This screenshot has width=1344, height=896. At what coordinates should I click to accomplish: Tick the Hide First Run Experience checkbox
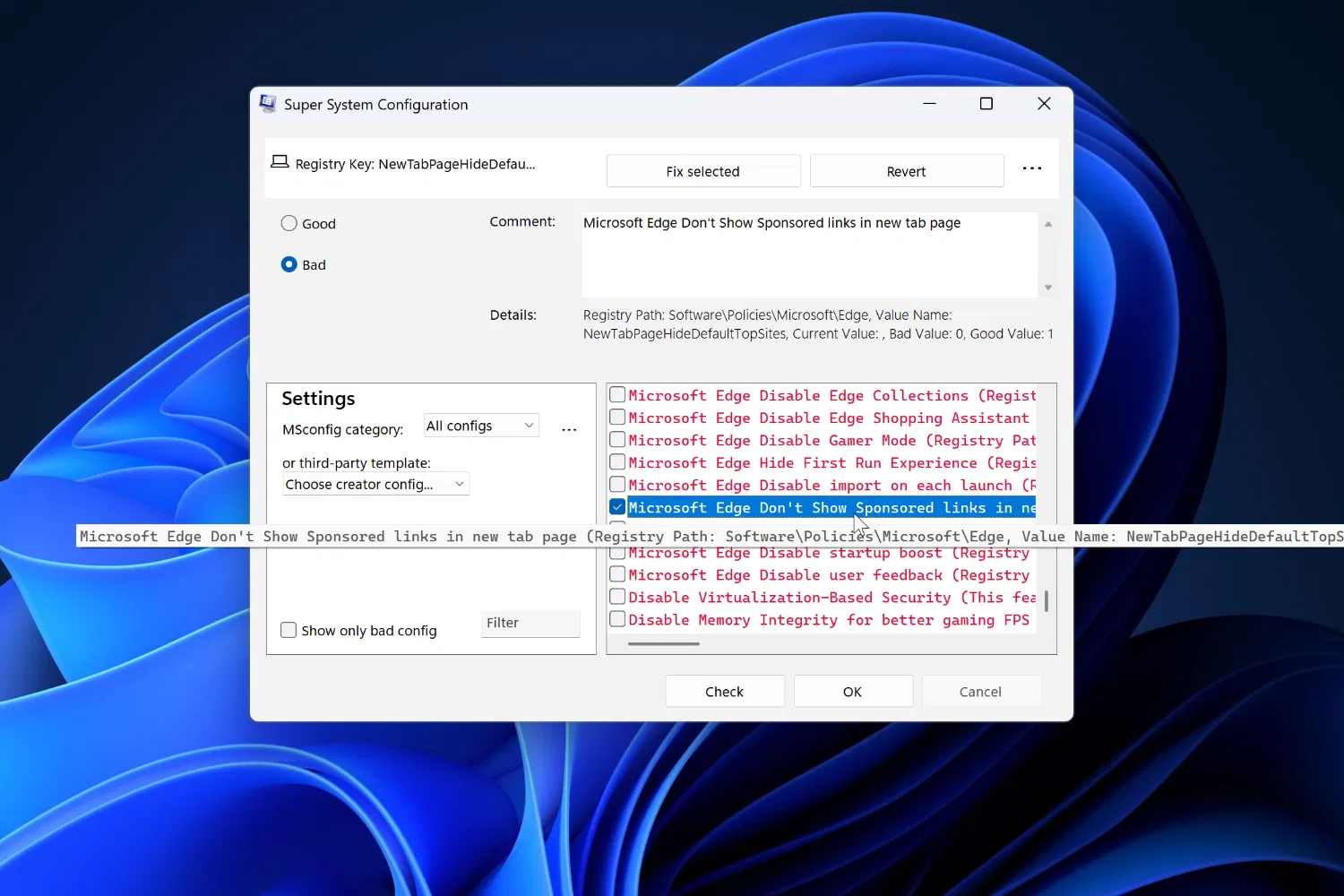(617, 461)
